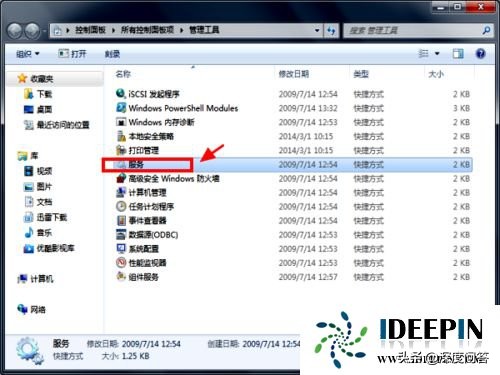This screenshot has height=375, width=500.
Task: Select the 打印管理 icon
Action: (120, 150)
